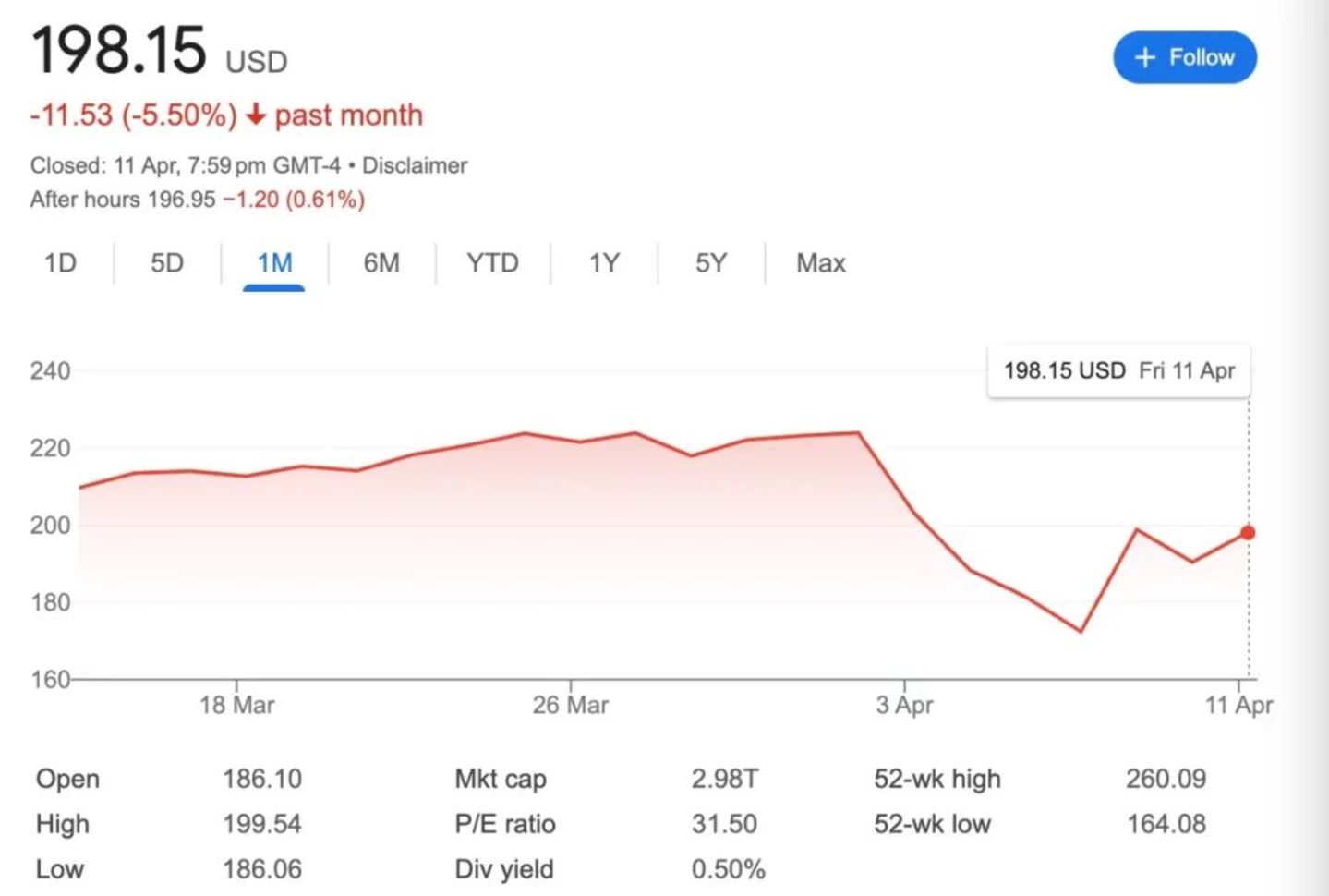
Task: Select the 5D time range tab
Action: tap(167, 263)
